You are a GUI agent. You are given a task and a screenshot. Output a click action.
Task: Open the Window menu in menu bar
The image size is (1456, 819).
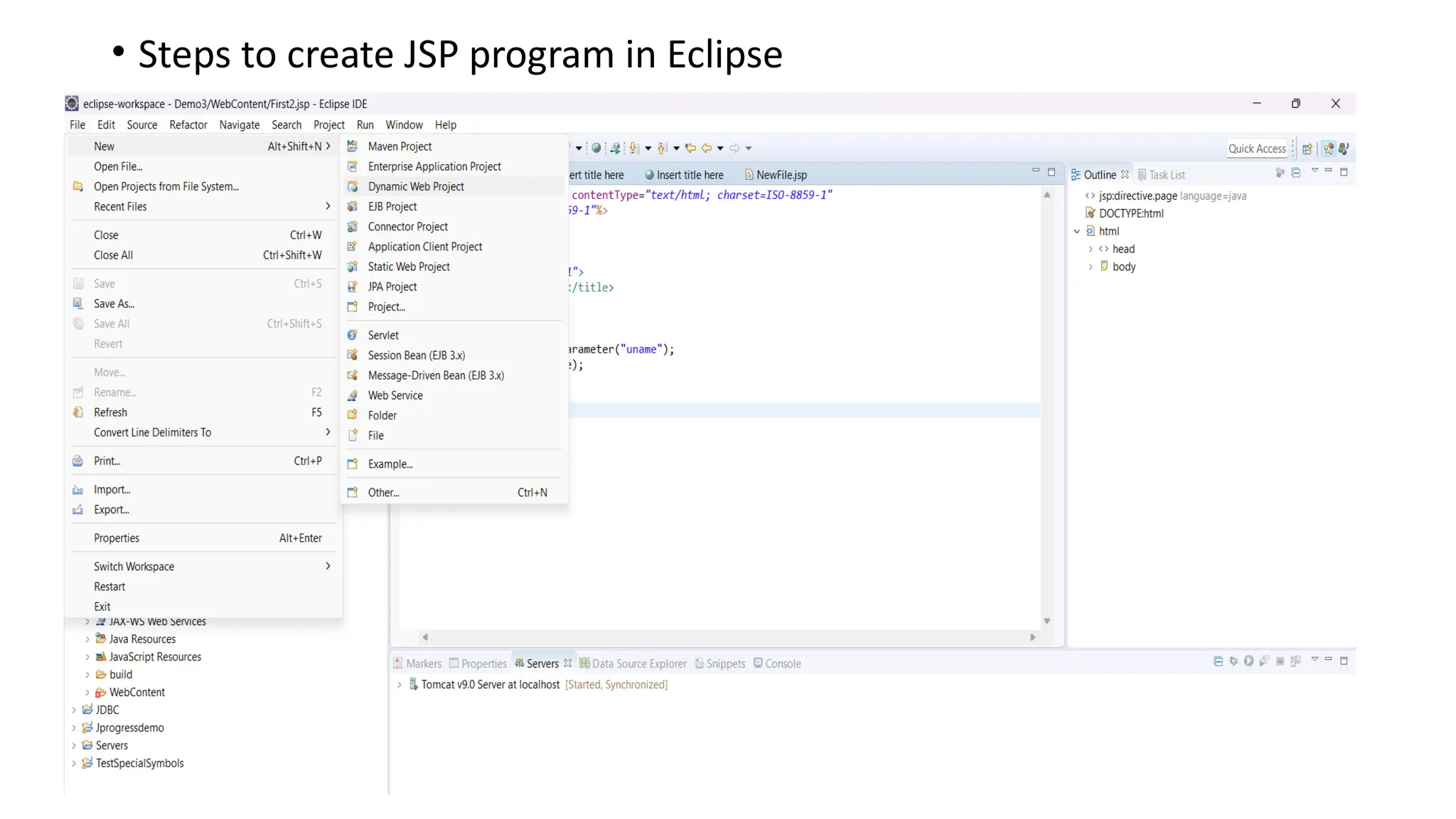(404, 124)
